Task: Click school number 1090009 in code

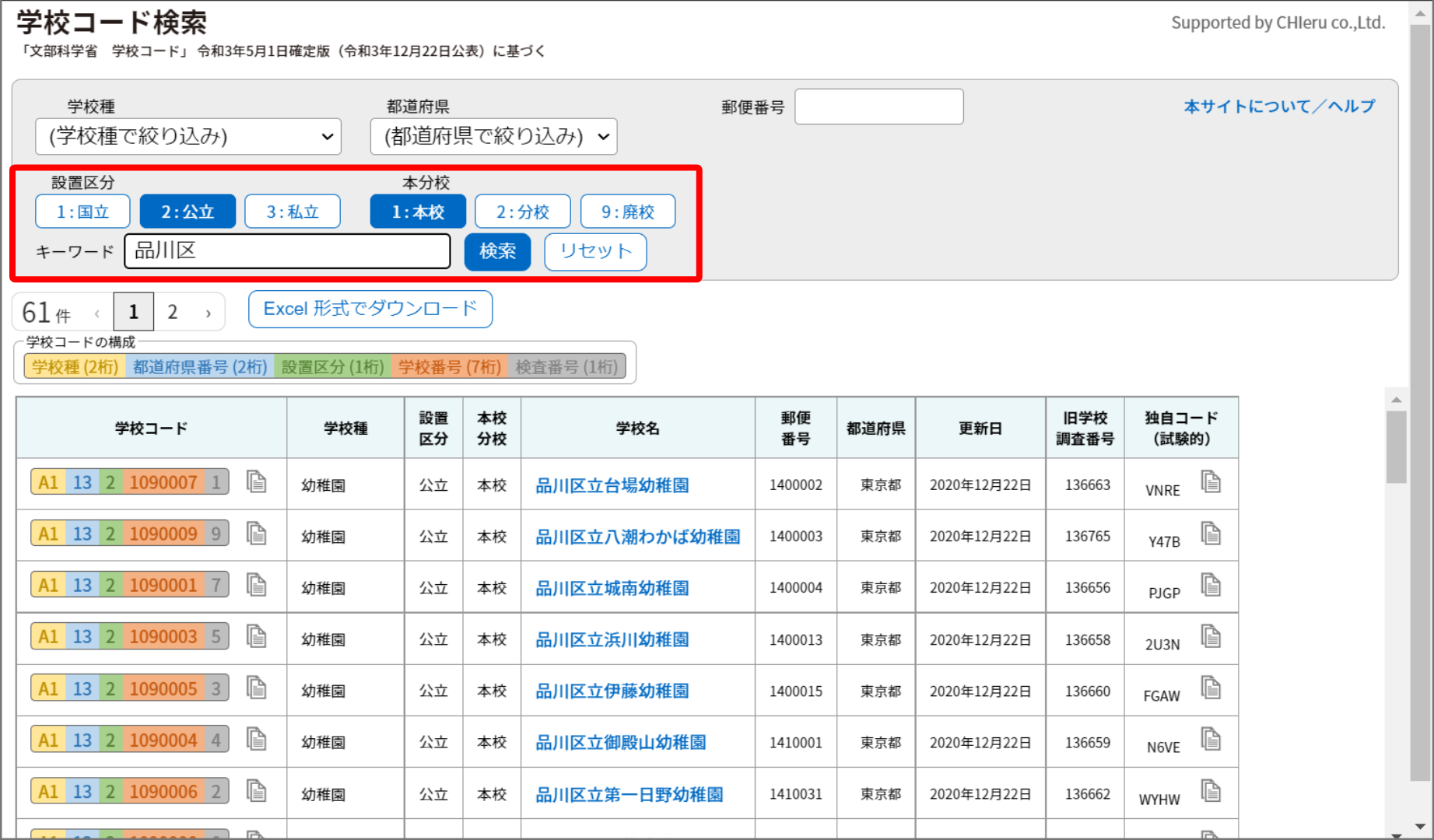Action: [163, 534]
